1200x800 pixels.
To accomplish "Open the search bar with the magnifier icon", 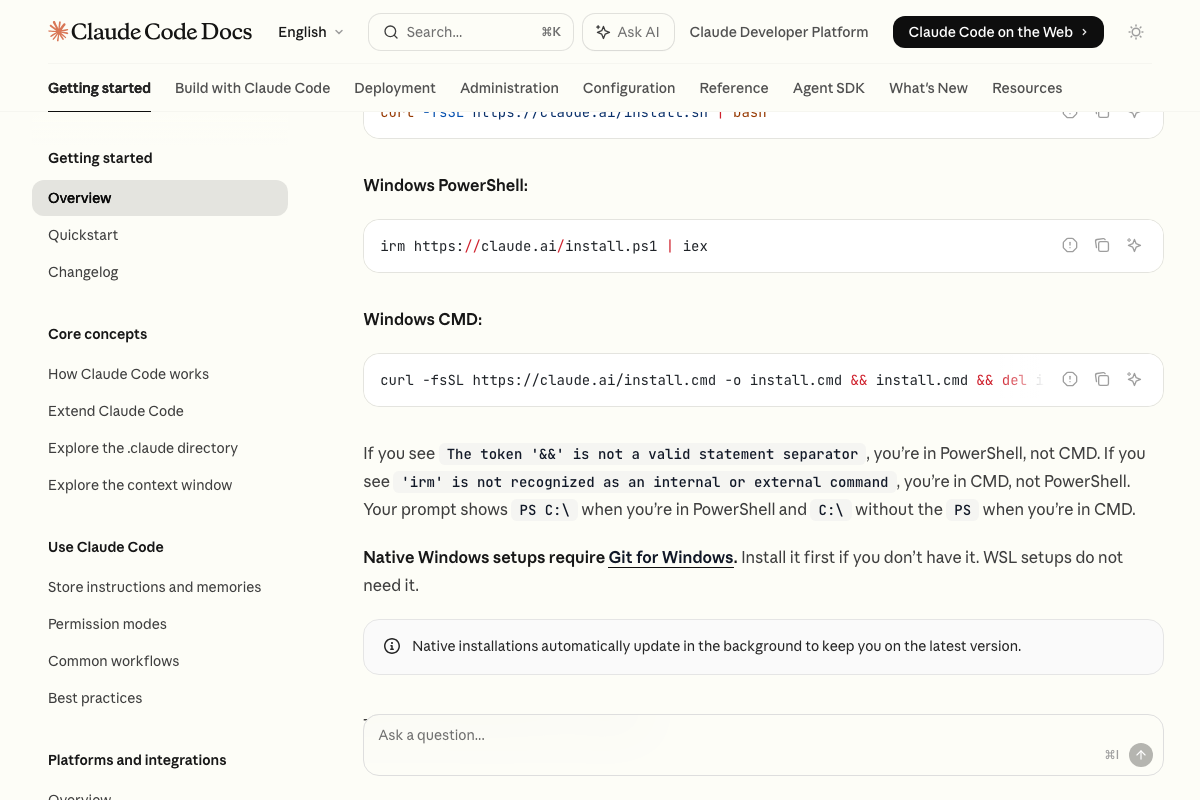I will click(391, 31).
